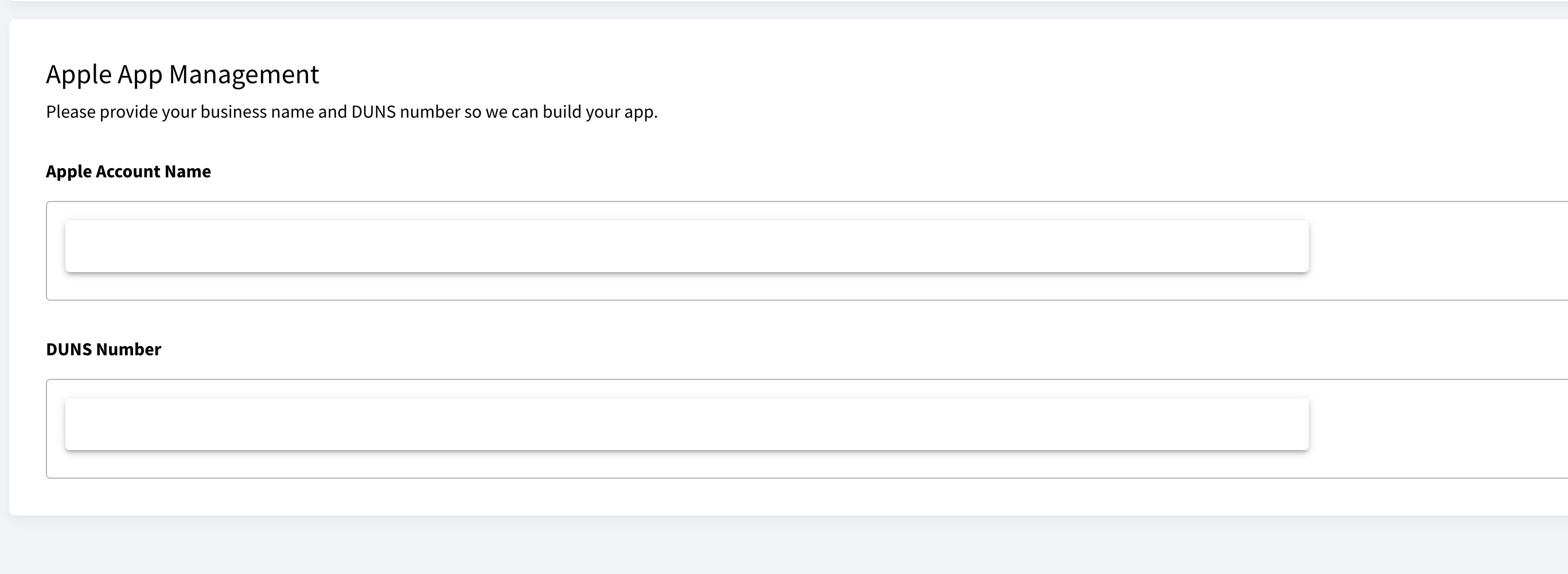
Task: Select the Apple Account Name label
Action: [x=128, y=172]
